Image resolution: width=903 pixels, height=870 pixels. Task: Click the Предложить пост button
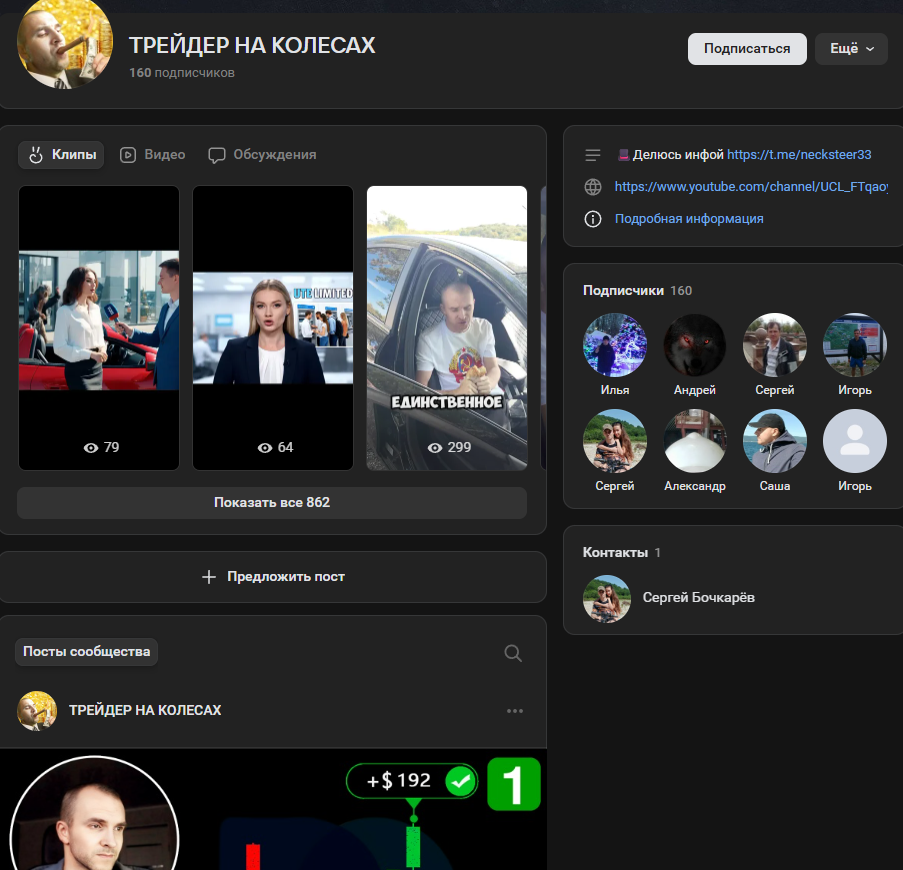tap(273, 577)
